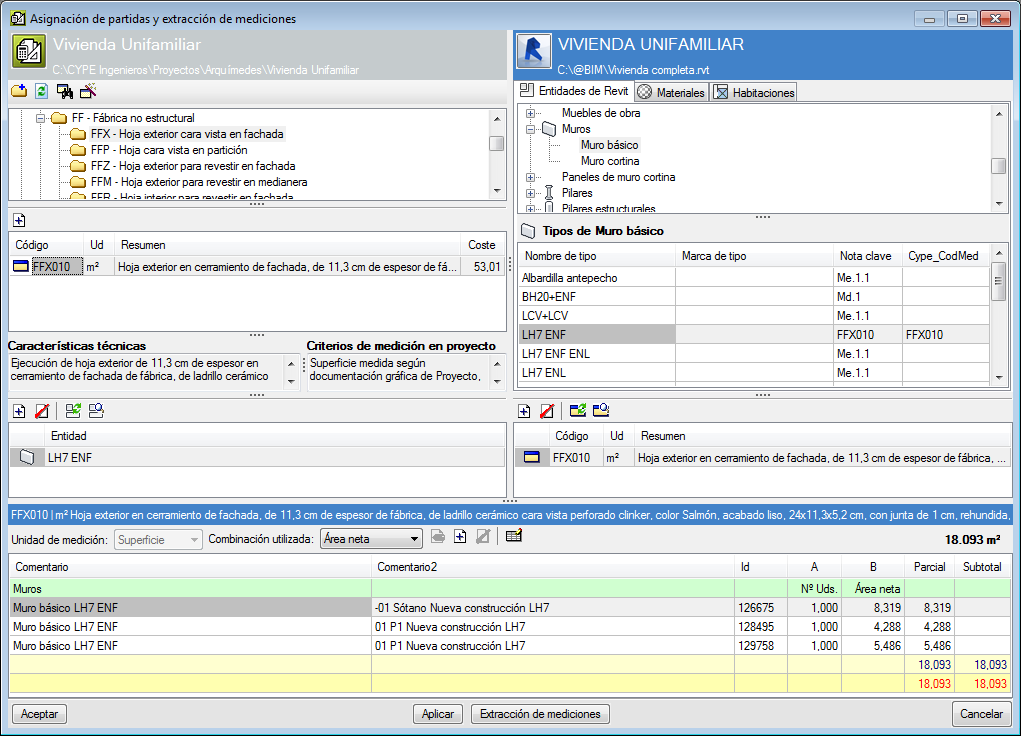This screenshot has width=1021, height=736.
Task: Select FFP - Hoja cara vista en partición
Action: point(169,150)
